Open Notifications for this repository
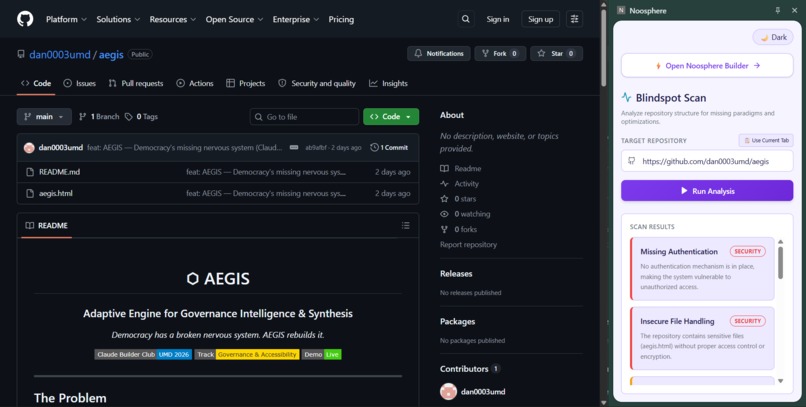Image resolution: width=806 pixels, height=407 pixels. [x=439, y=53]
